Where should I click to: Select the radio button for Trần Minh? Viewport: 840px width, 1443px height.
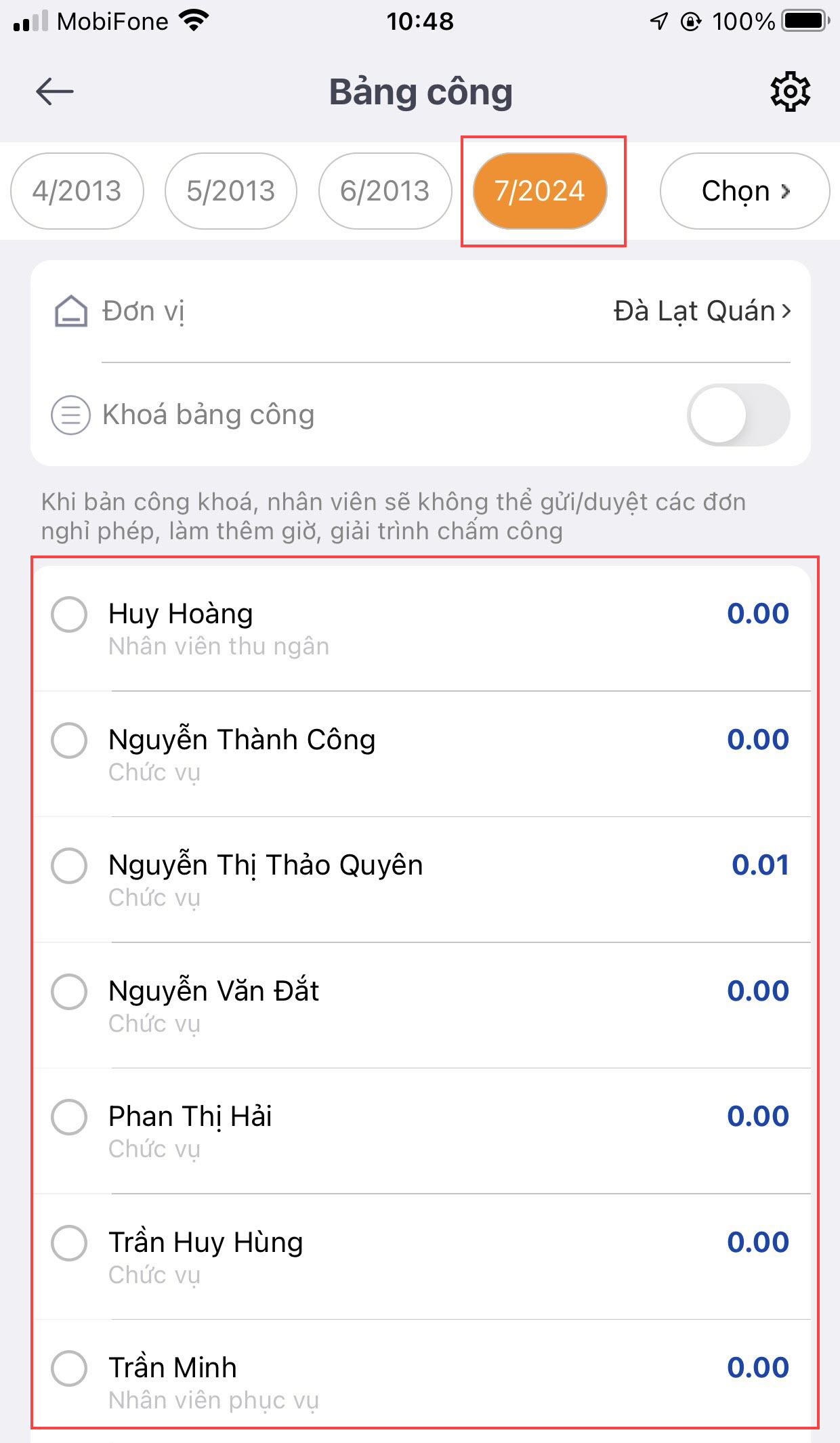(x=69, y=1368)
